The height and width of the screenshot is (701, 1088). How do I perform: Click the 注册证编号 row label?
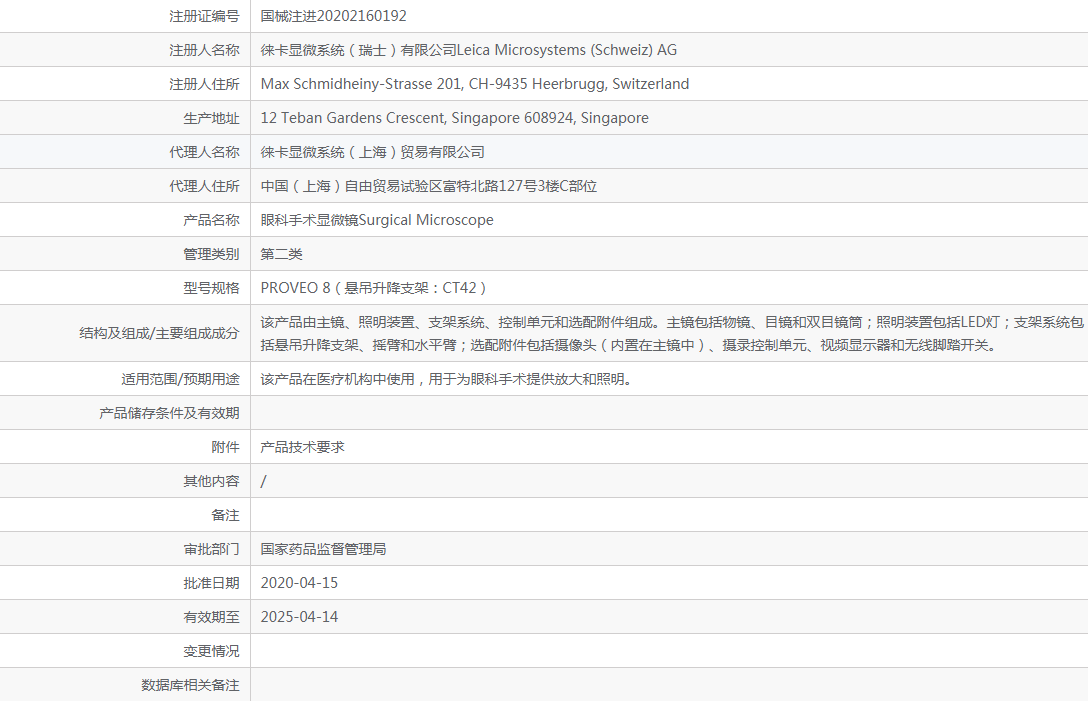coord(204,16)
